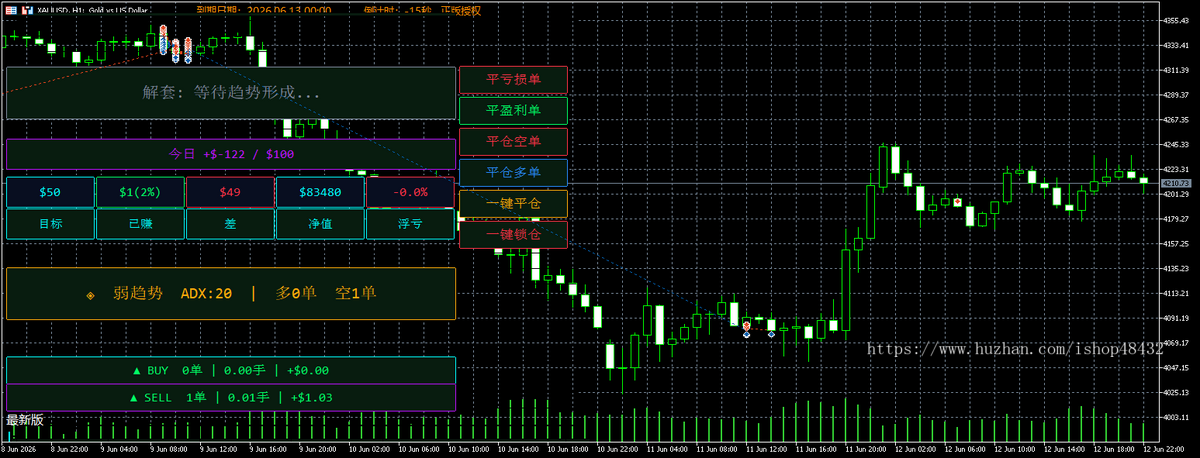Click the $49 difference value cell
The height and width of the screenshot is (458, 1200).
(230, 192)
